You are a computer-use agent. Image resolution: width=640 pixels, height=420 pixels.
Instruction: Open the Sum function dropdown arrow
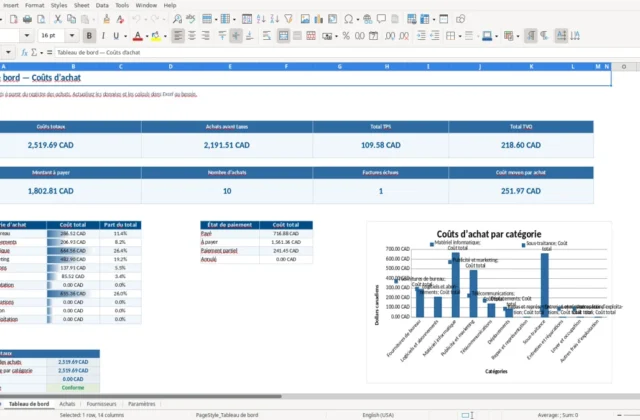[x=41, y=53]
